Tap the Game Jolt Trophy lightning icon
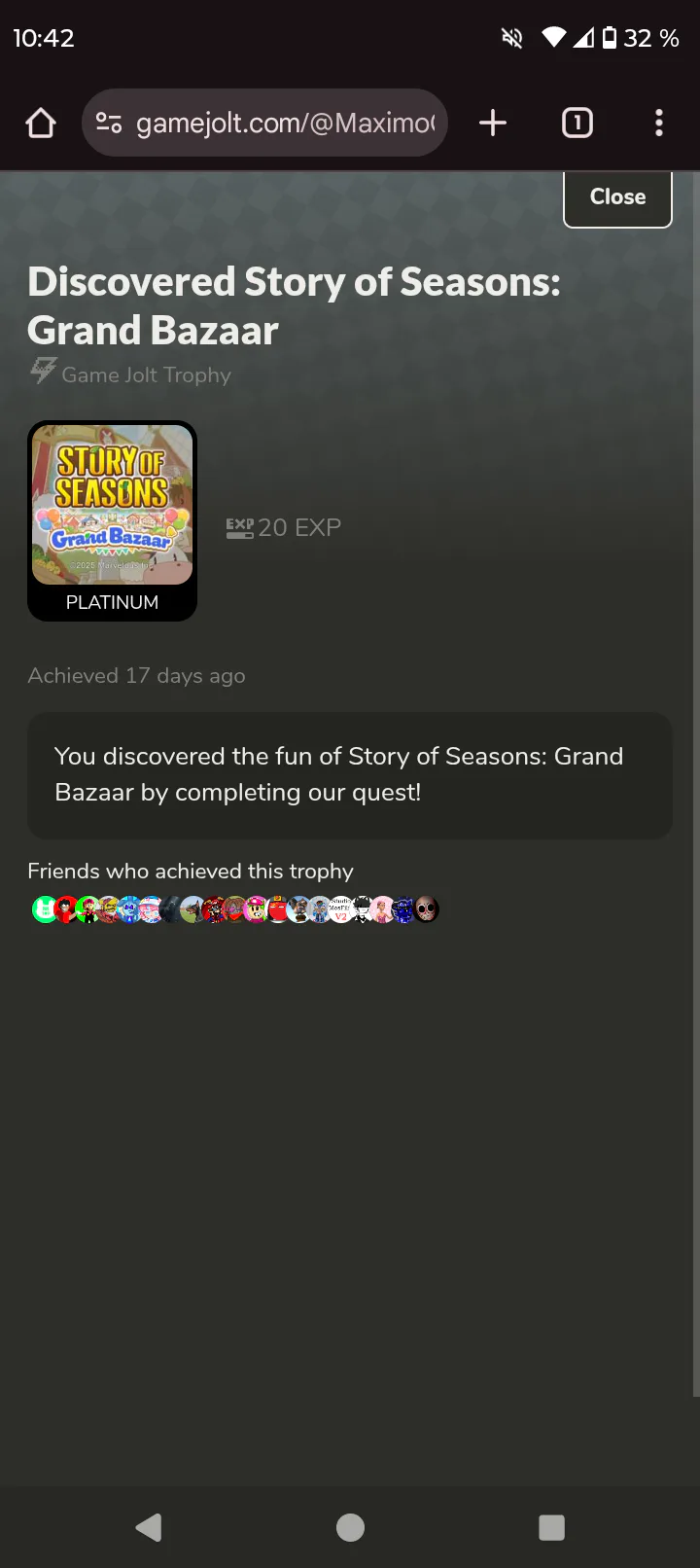 click(x=42, y=371)
